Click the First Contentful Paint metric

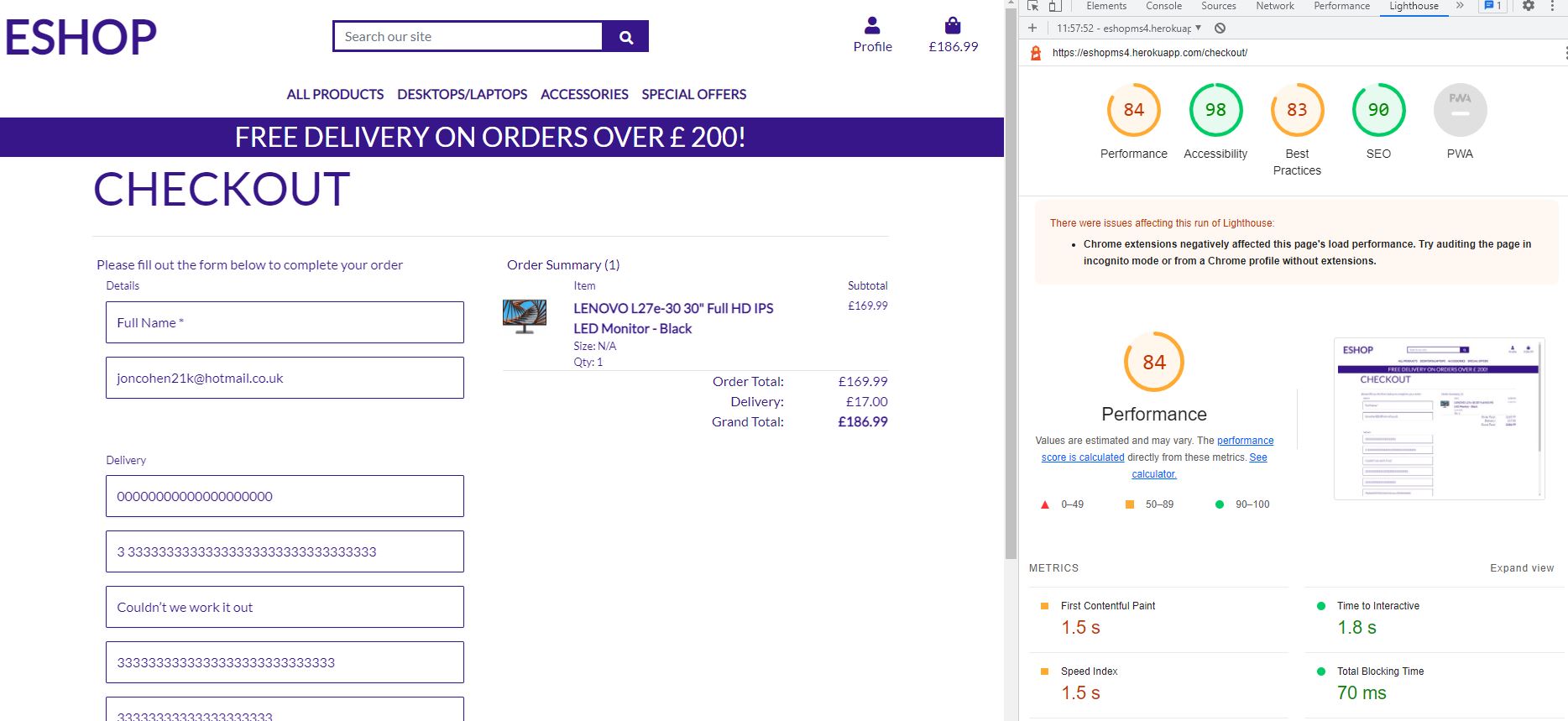pos(1158,619)
